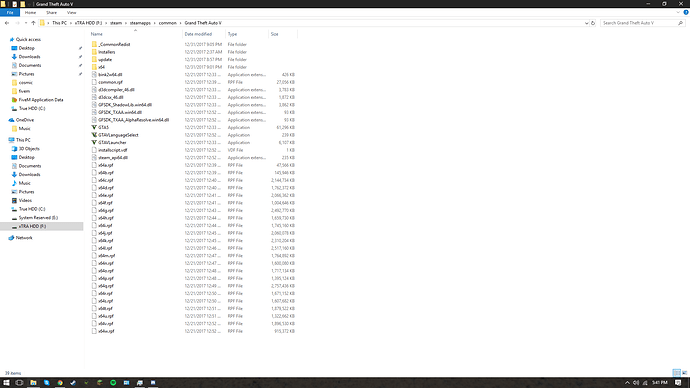Open Google Chrome from the taskbar
The image size is (690, 388).
click(60, 383)
